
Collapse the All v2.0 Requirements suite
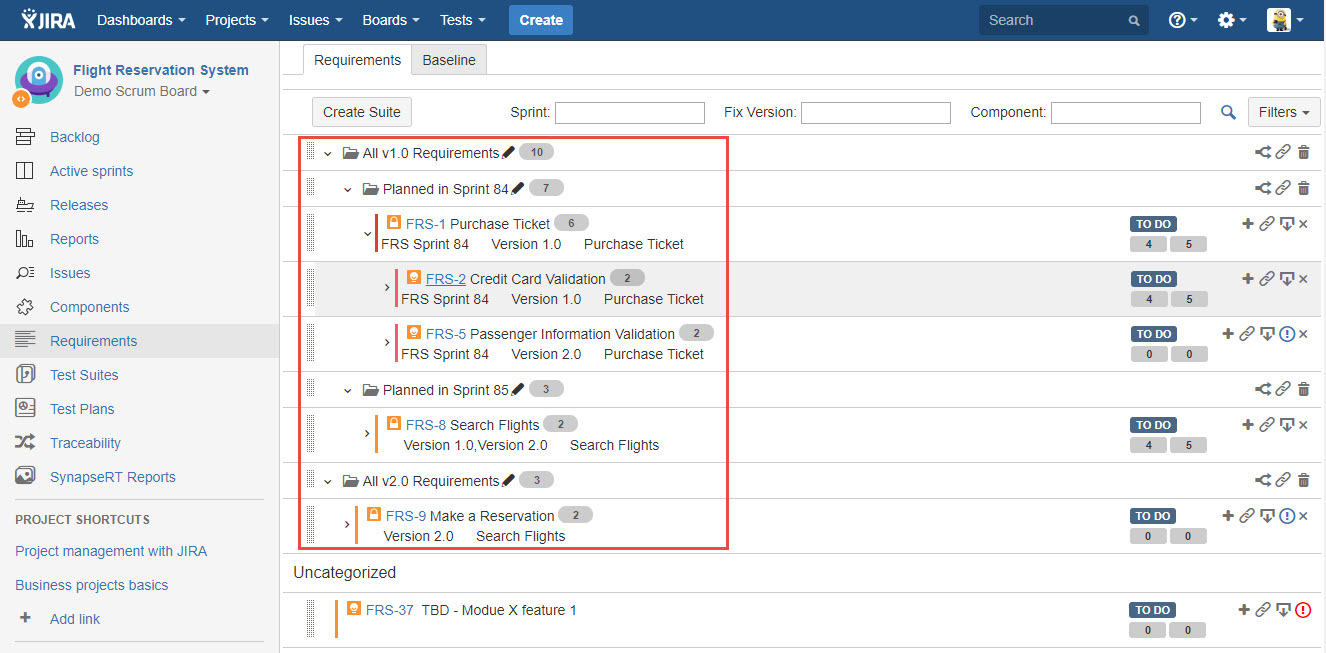[x=327, y=481]
